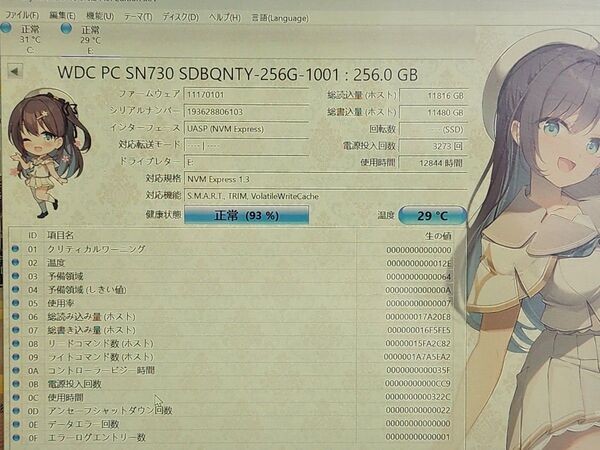Click the 29 °C temperature button
The width and height of the screenshot is (600, 450).
coord(432,216)
